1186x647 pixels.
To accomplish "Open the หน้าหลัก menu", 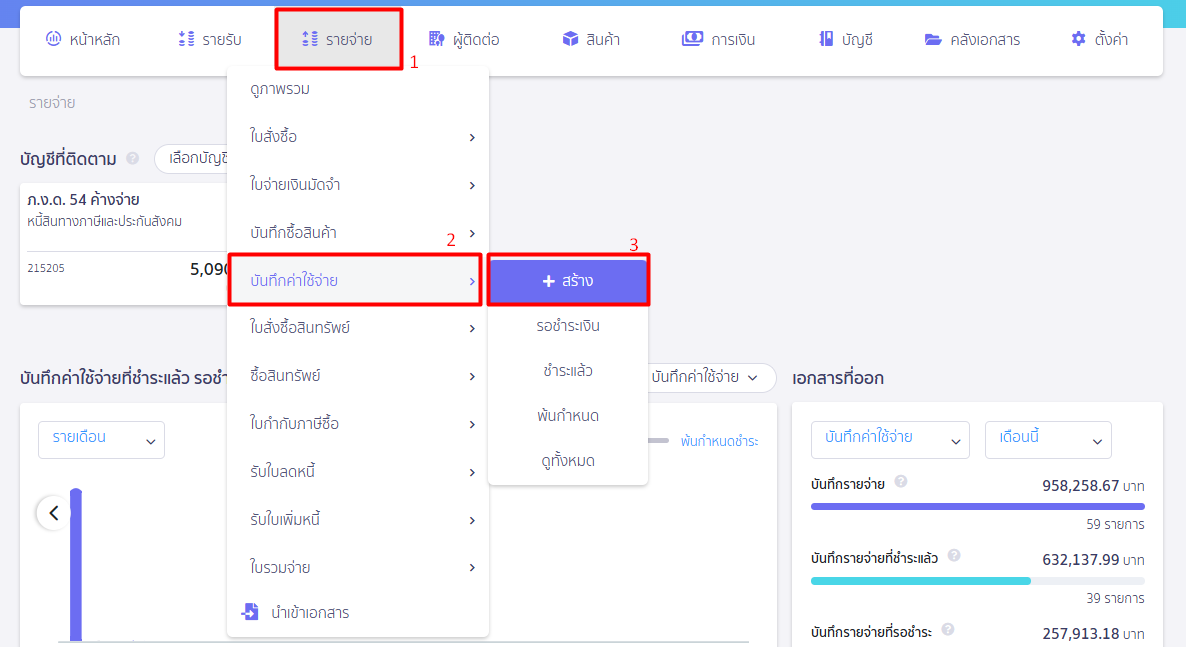I will (82, 39).
